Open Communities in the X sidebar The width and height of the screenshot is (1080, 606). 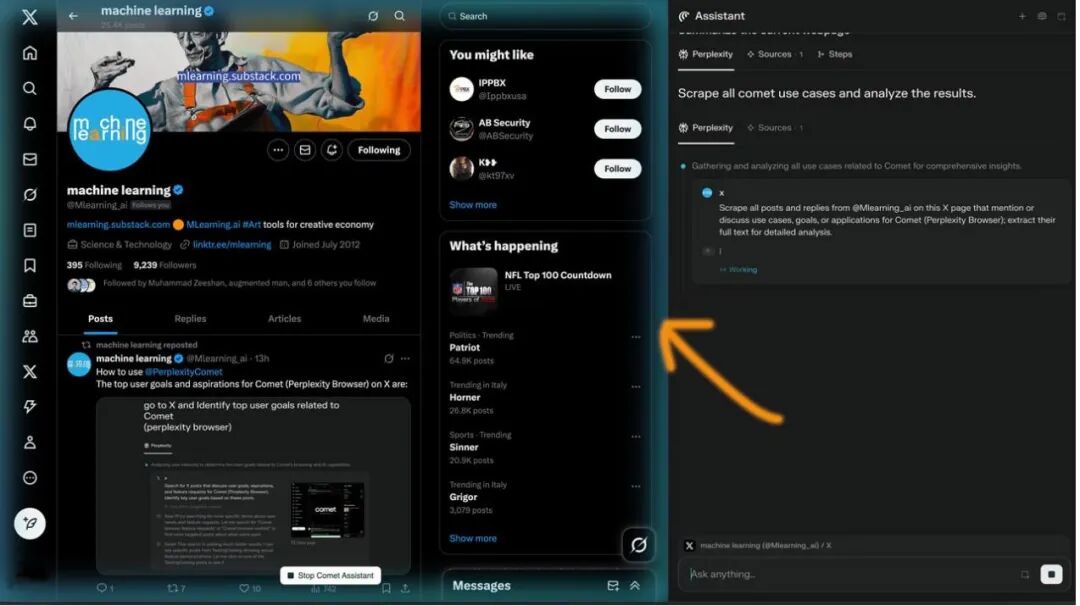pyautogui.click(x=30, y=336)
